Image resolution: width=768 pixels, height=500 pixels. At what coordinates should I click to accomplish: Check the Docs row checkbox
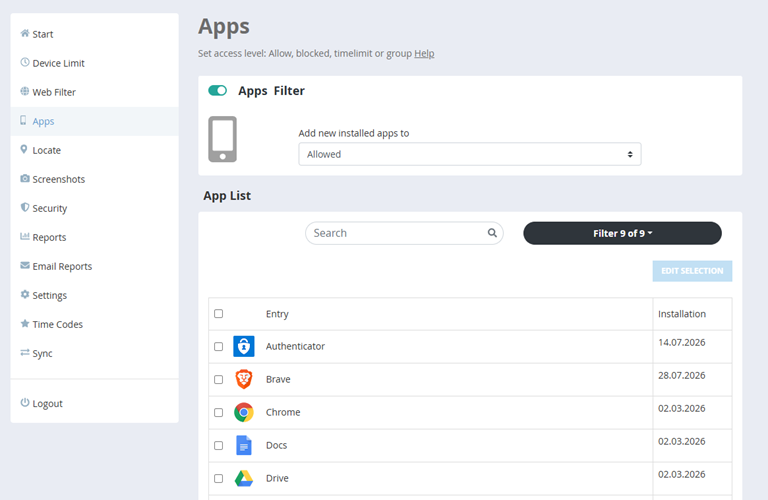218,445
